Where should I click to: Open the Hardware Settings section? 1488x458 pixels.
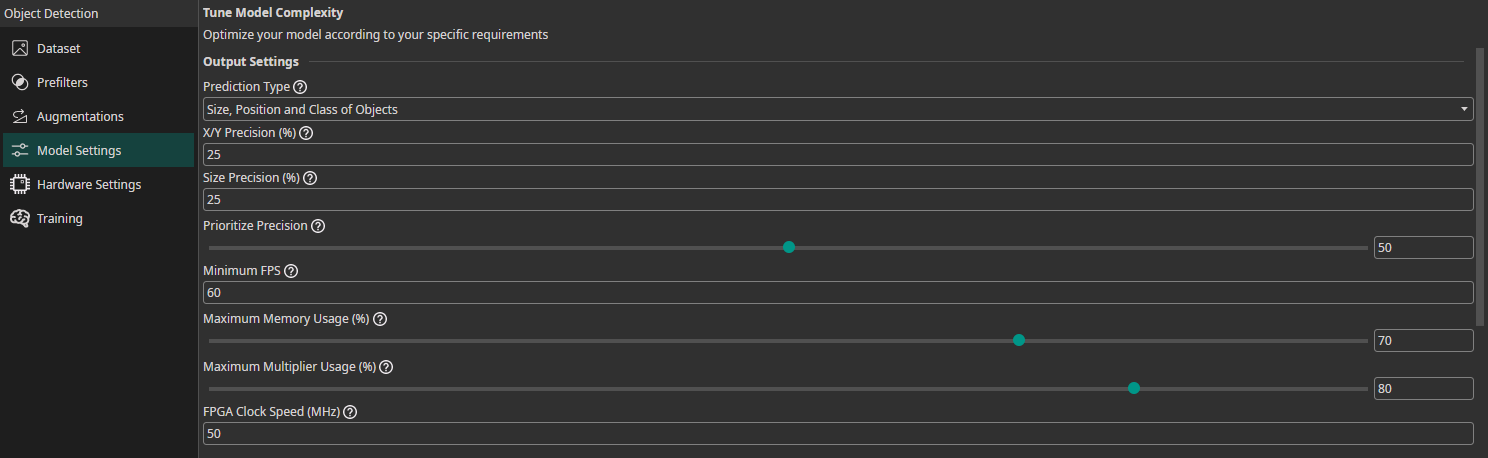click(98, 184)
